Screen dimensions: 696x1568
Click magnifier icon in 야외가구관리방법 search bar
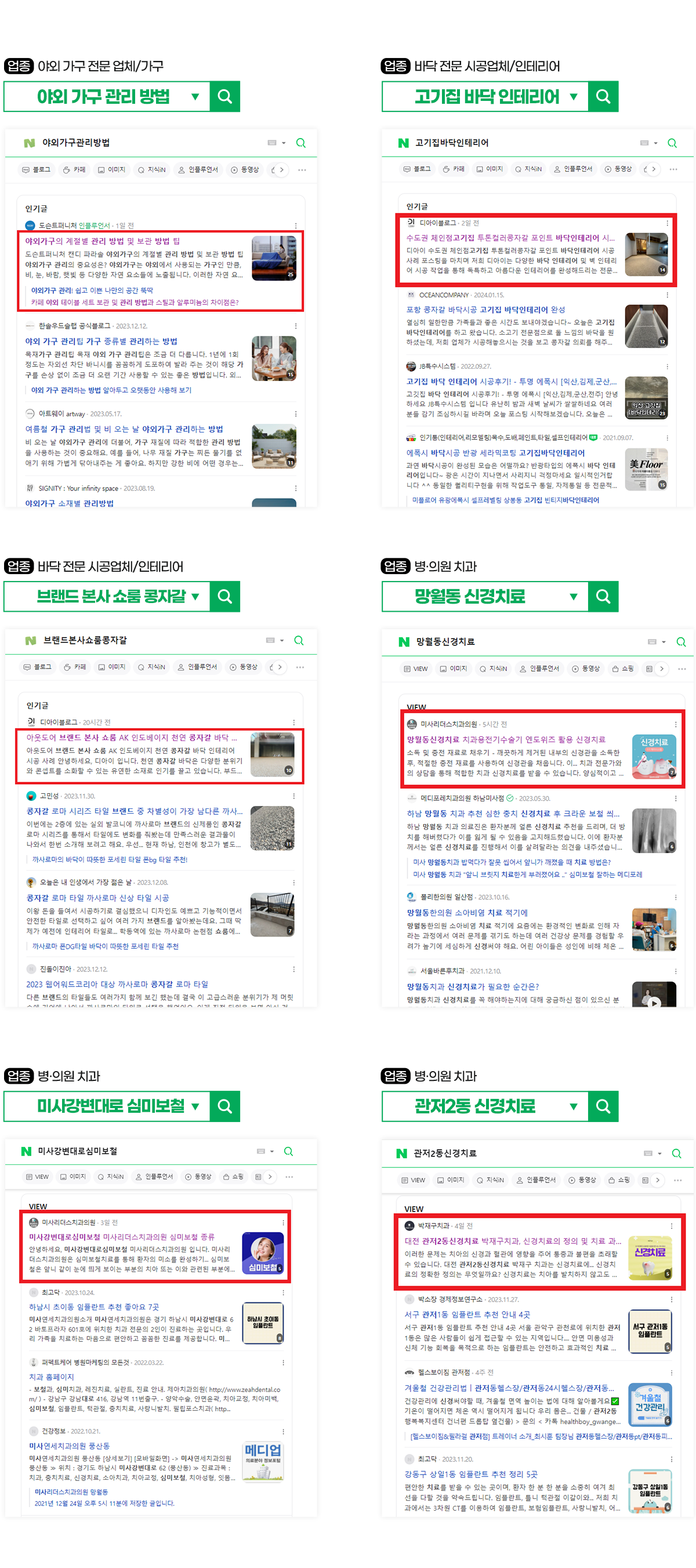(x=301, y=143)
